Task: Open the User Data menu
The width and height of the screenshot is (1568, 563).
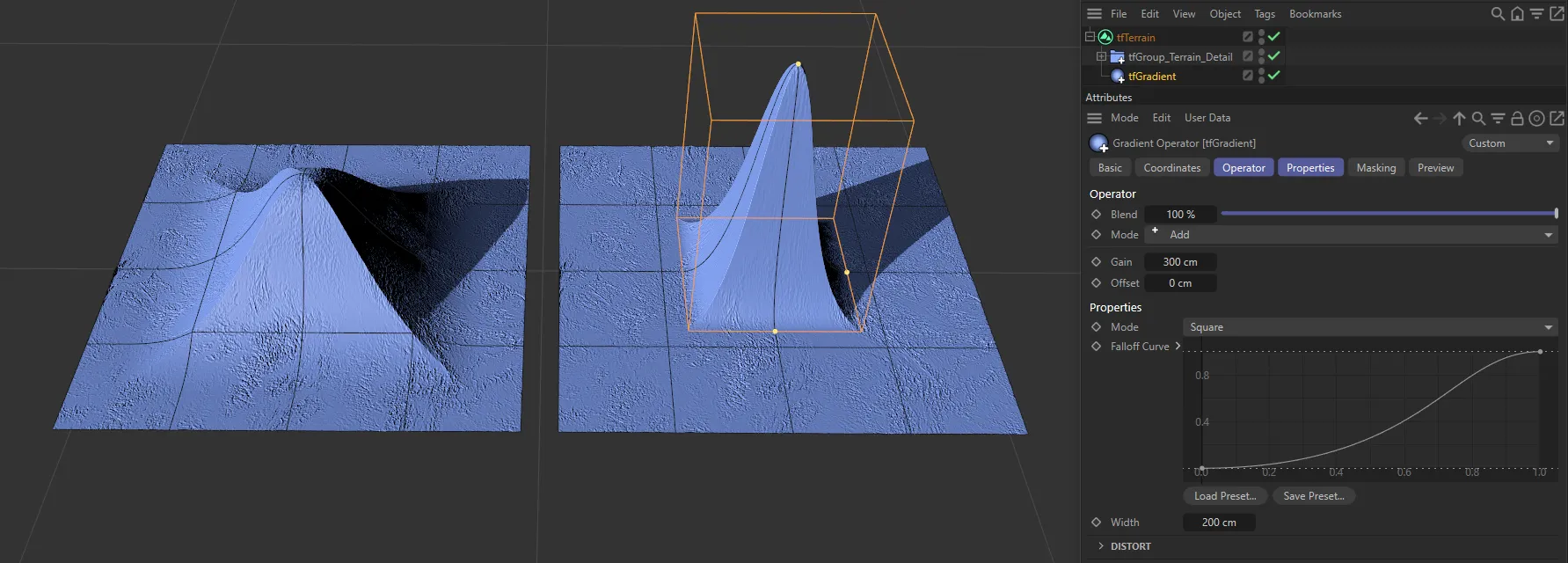Action: pyautogui.click(x=1207, y=118)
